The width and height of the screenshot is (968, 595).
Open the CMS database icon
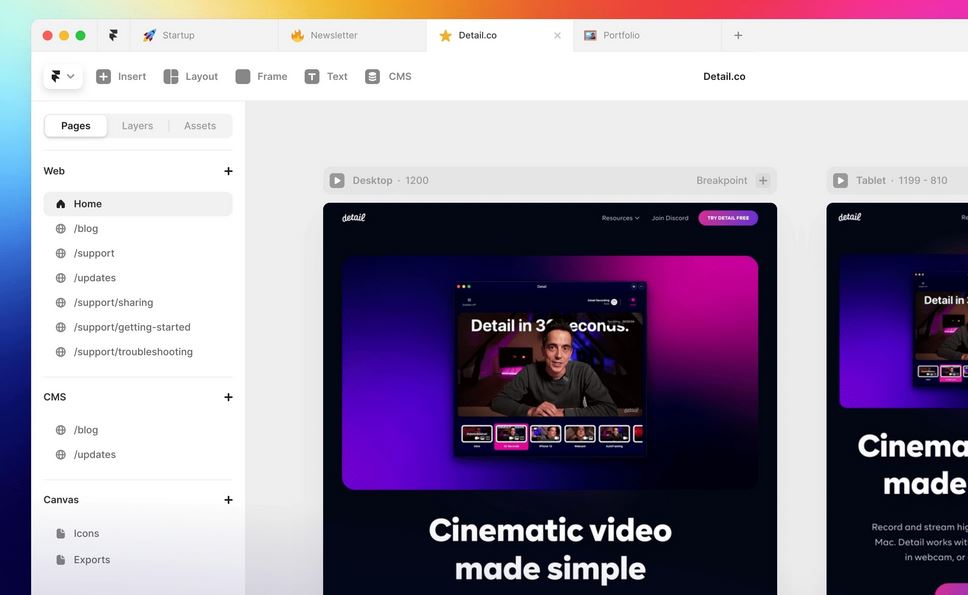click(x=372, y=77)
